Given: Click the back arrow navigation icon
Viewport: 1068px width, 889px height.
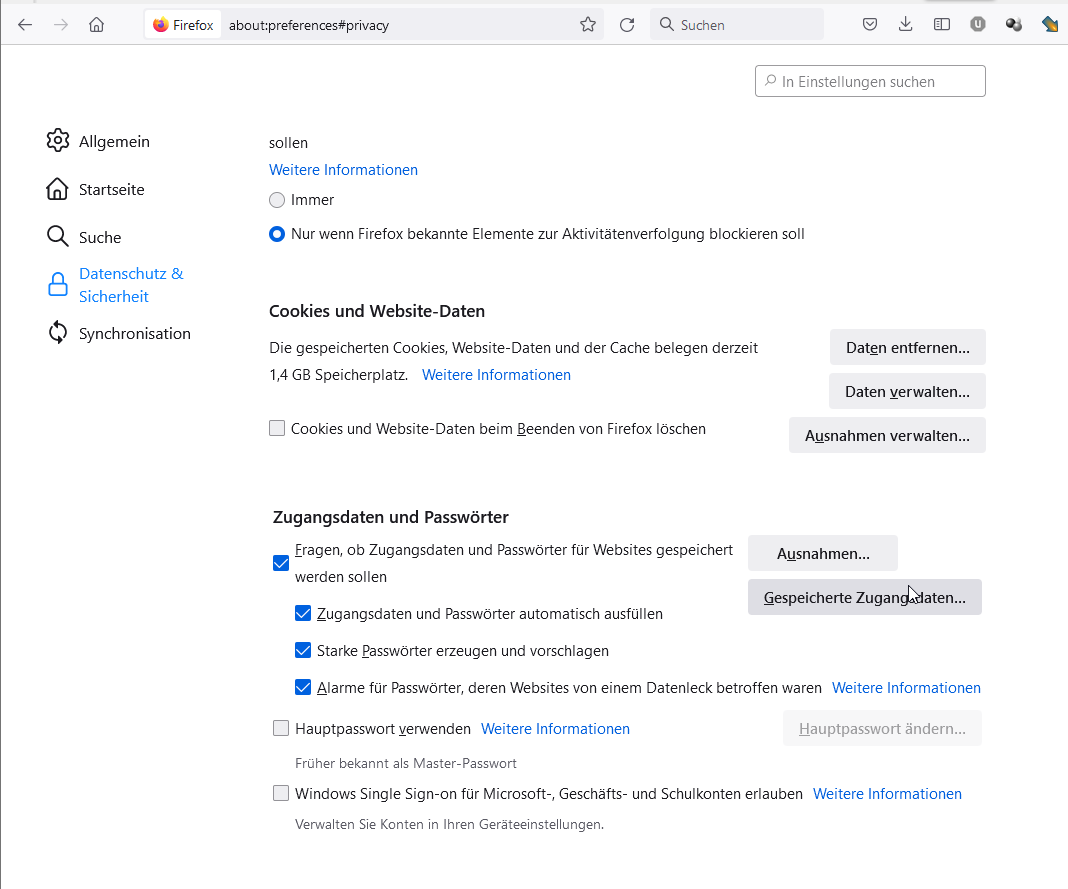Looking at the screenshot, I should pyautogui.click(x=25, y=25).
